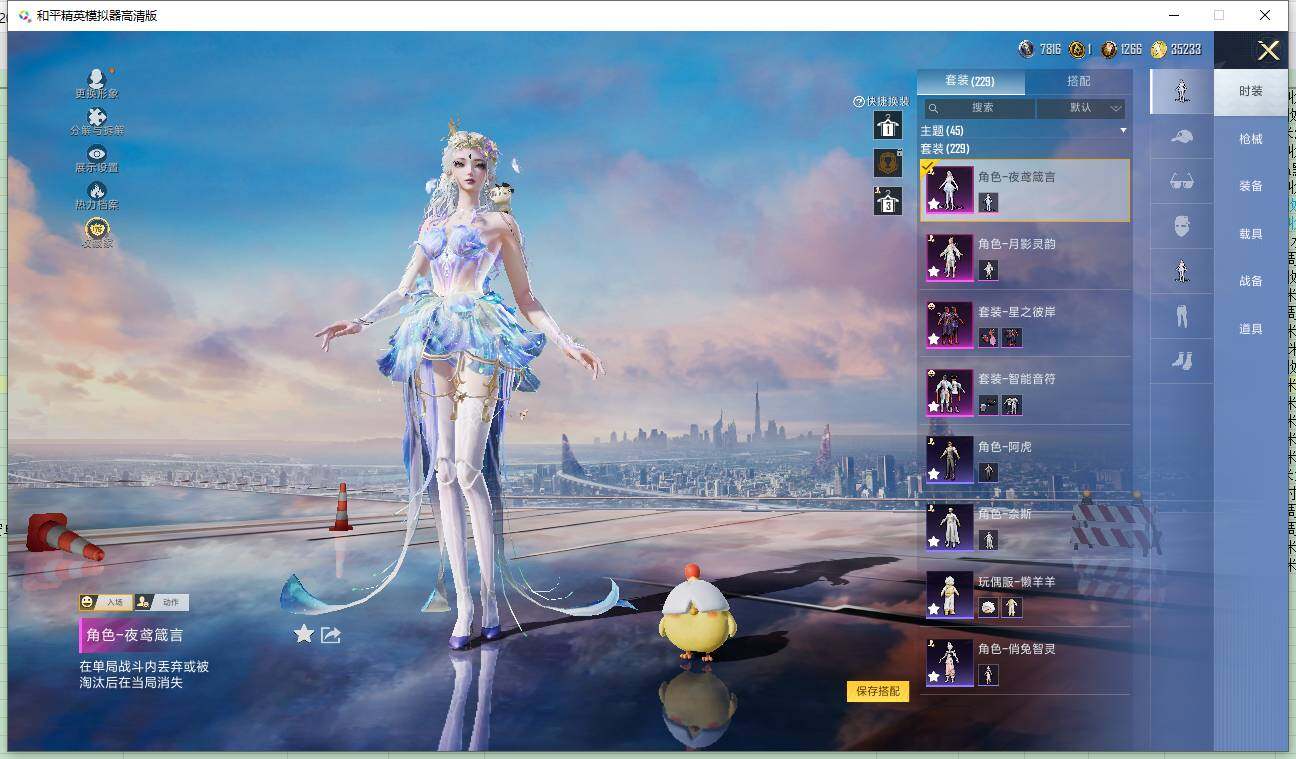
Task: Open the 时装 fashion menu
Action: [1251, 91]
